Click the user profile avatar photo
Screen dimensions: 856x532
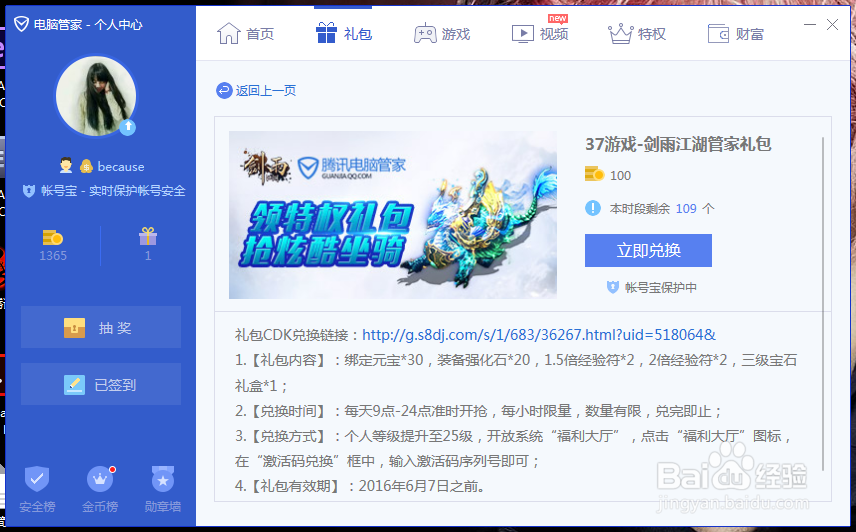(96, 95)
